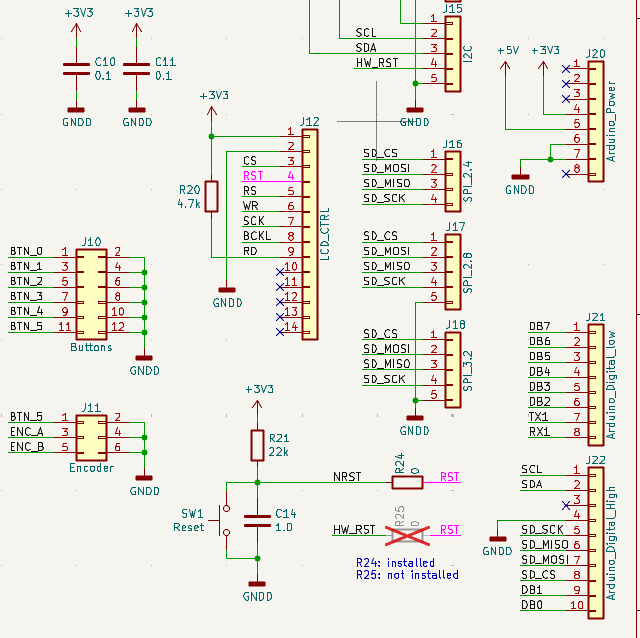Select capacitor C14 near Reset switch
Screen dimensions: 640x638
258,520
